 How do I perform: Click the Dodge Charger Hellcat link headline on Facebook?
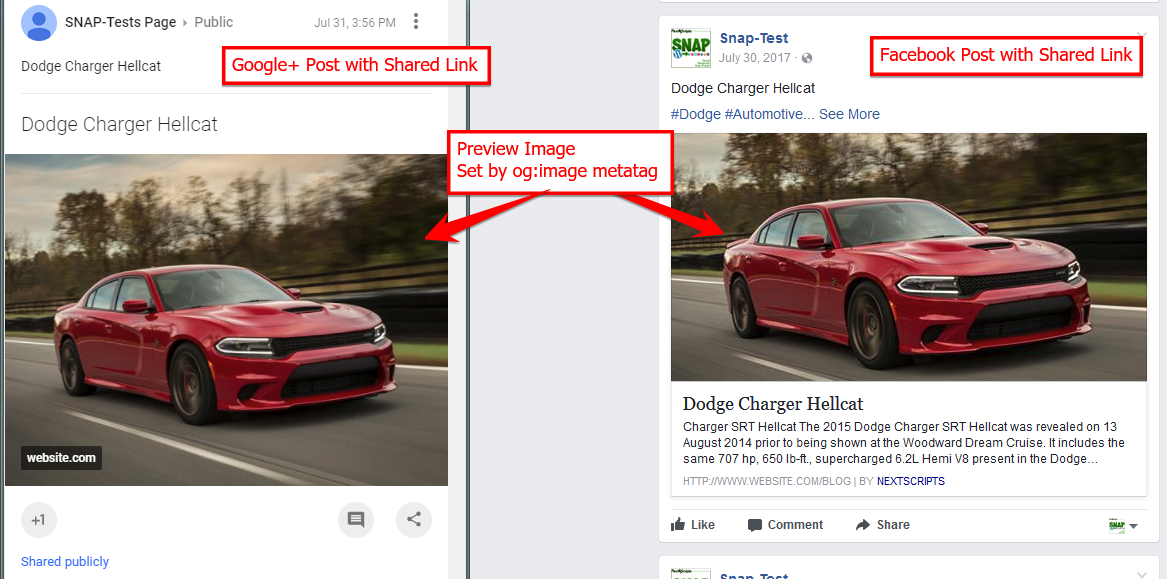[773, 404]
